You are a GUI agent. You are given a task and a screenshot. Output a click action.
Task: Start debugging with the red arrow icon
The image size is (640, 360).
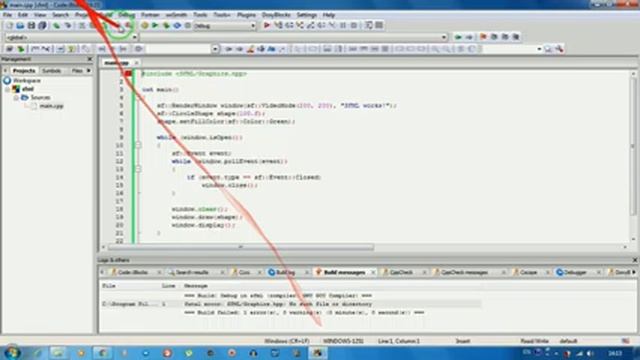267,25
